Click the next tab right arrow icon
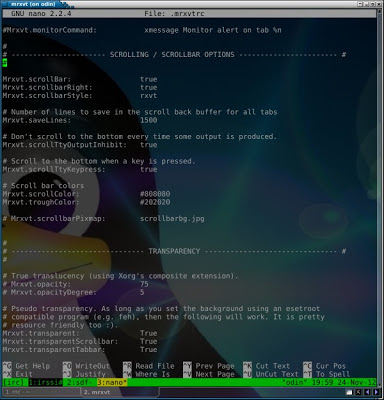 (x=375, y=392)
